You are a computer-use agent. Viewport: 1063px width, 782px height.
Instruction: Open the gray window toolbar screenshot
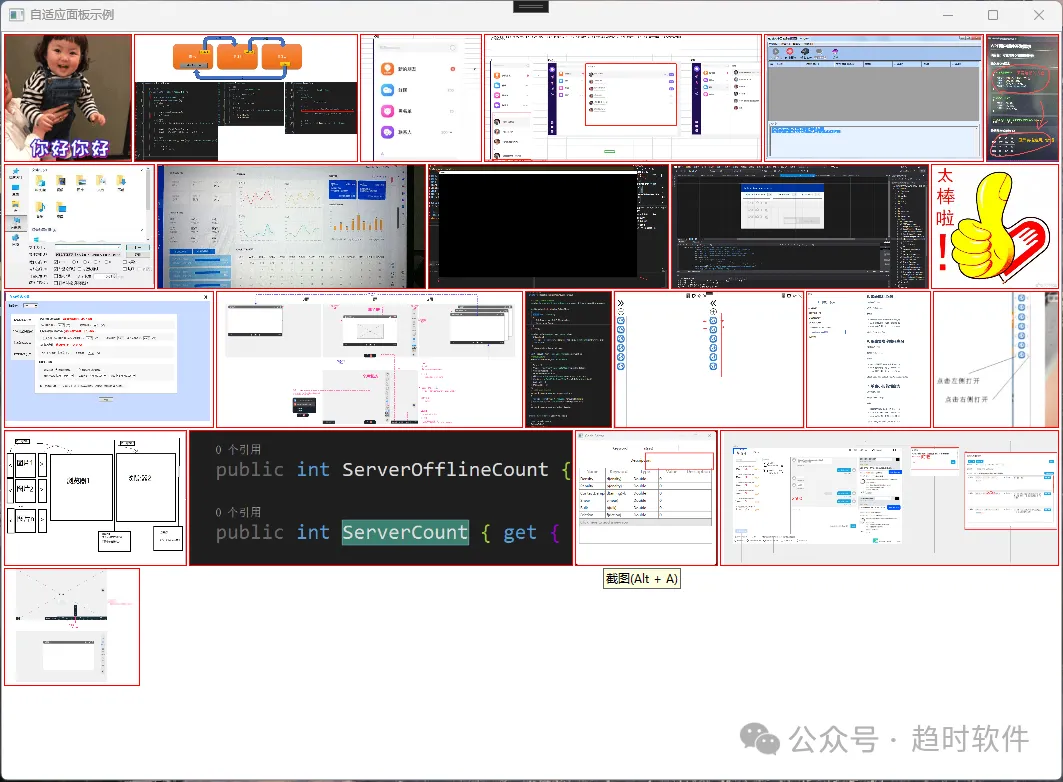click(874, 98)
